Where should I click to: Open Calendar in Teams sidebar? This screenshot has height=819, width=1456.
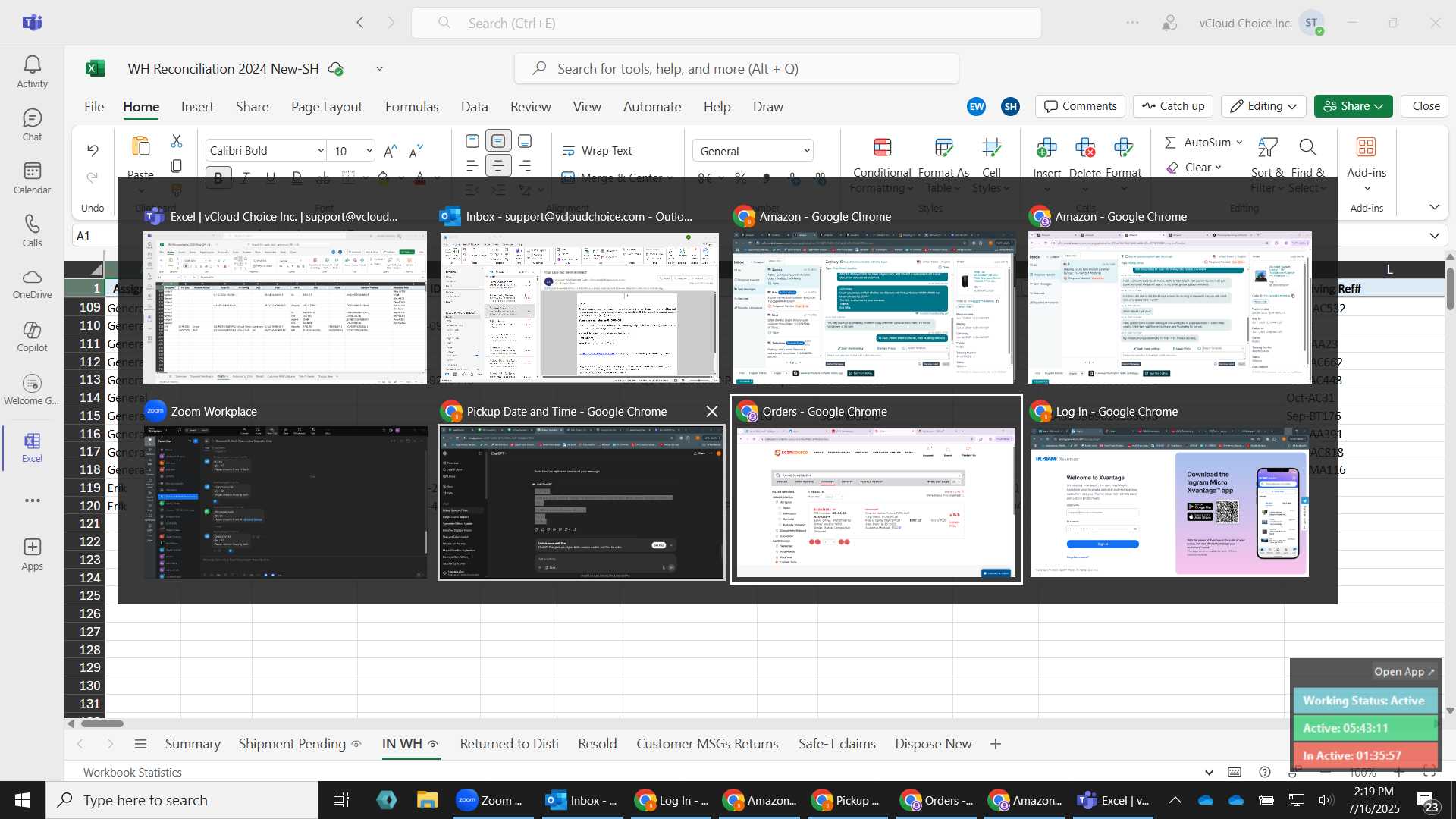point(32,178)
